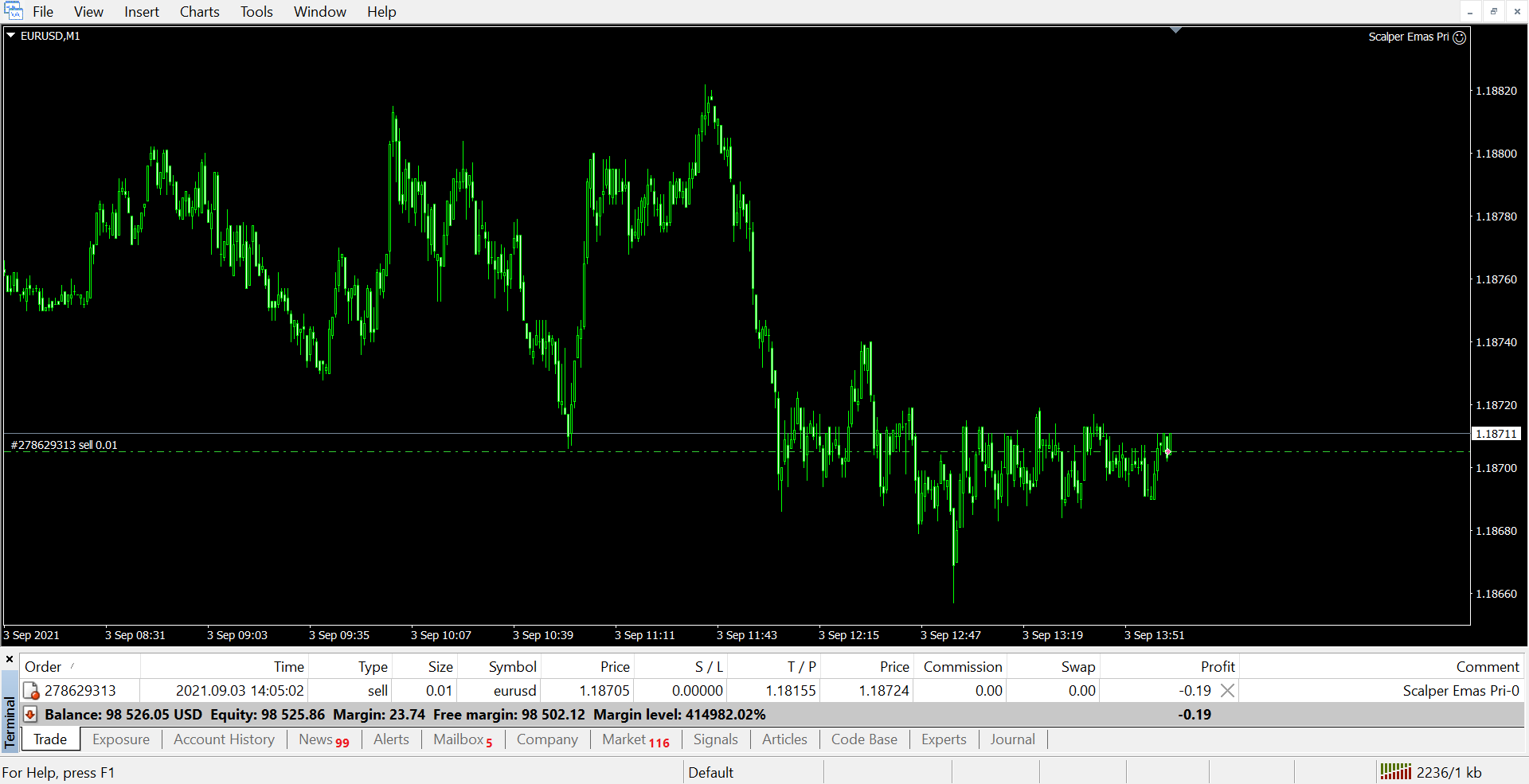The image size is (1529, 784).
Task: Open the EURUSD,M1 chart dropdown triangle
Action: (11, 36)
